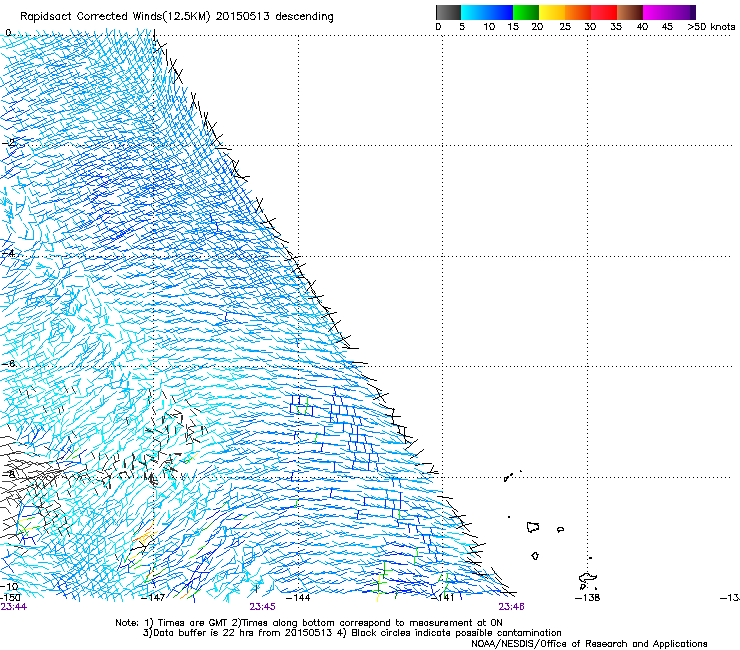
Task: Click the '10' legend scale label
Action: click(x=489, y=27)
